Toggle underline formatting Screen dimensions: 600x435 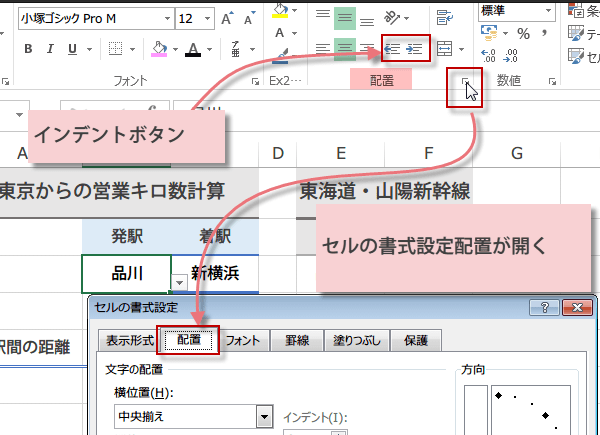point(72,49)
